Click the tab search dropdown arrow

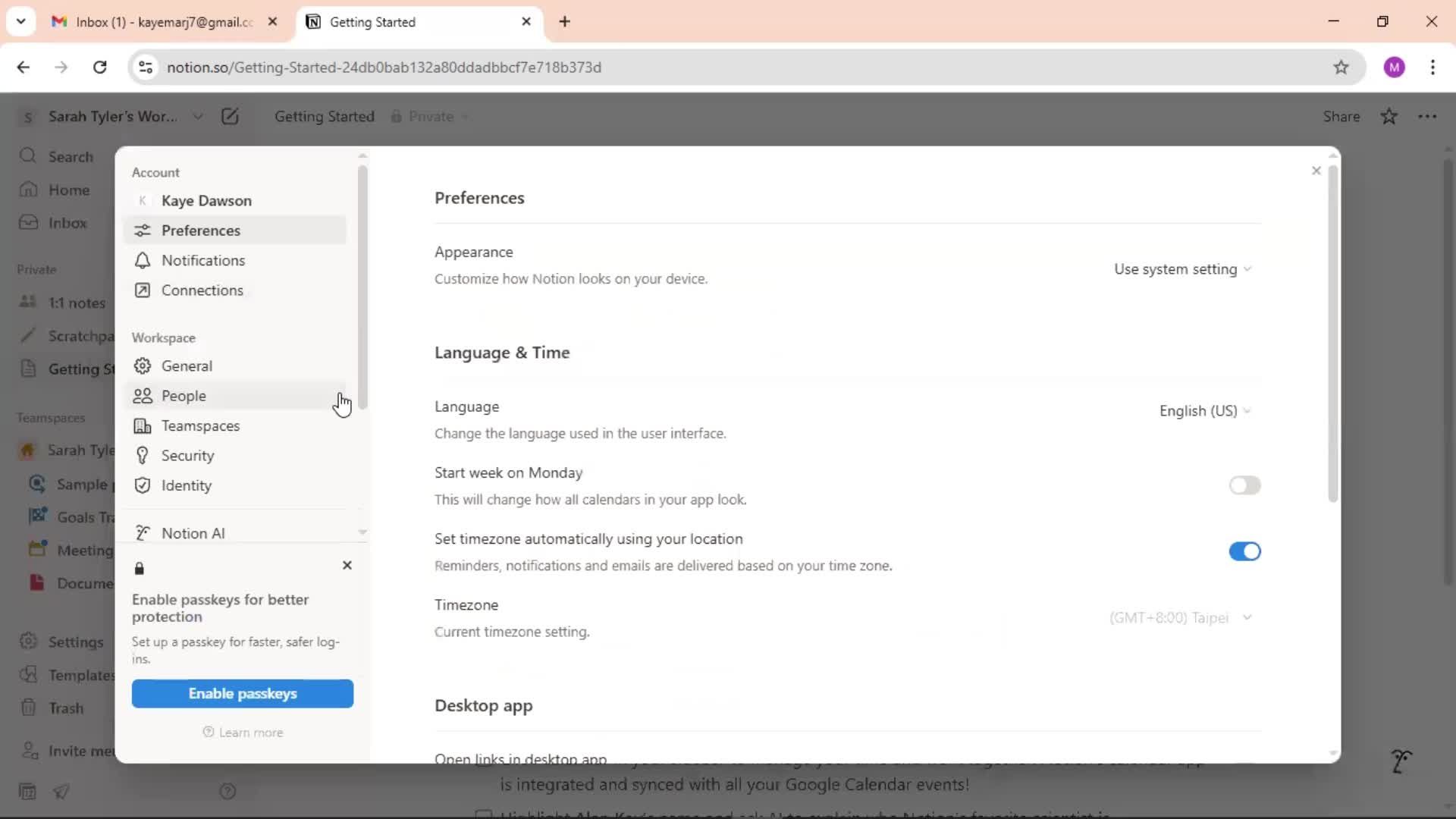(20, 21)
